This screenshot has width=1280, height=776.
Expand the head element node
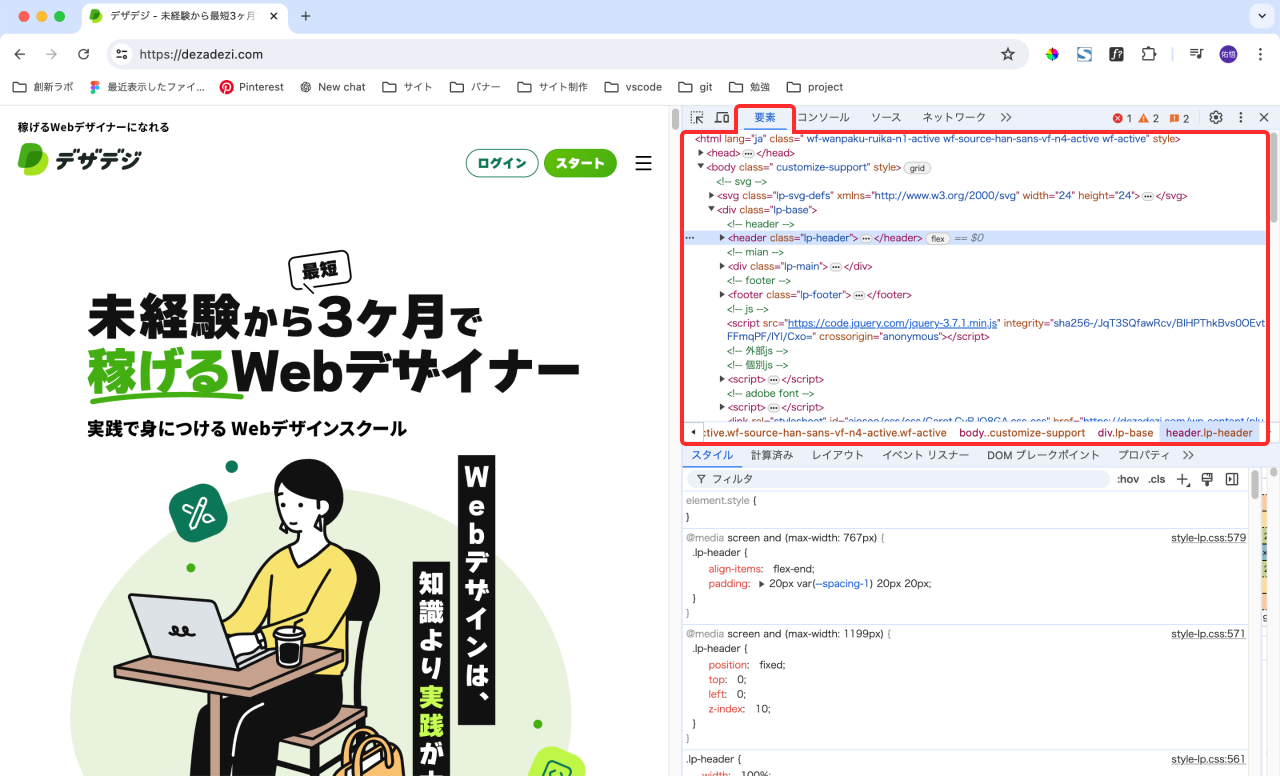[701, 153]
